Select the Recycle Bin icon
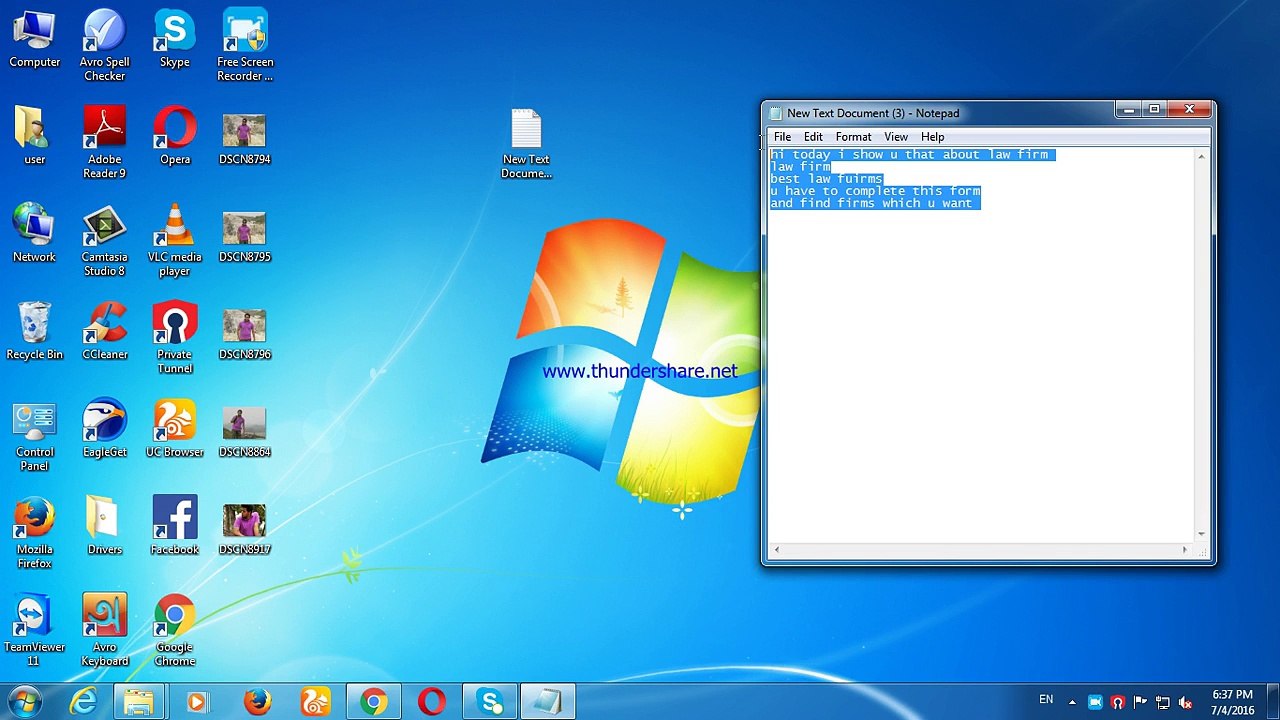Image resolution: width=1280 pixels, height=720 pixels. pyautogui.click(x=35, y=332)
